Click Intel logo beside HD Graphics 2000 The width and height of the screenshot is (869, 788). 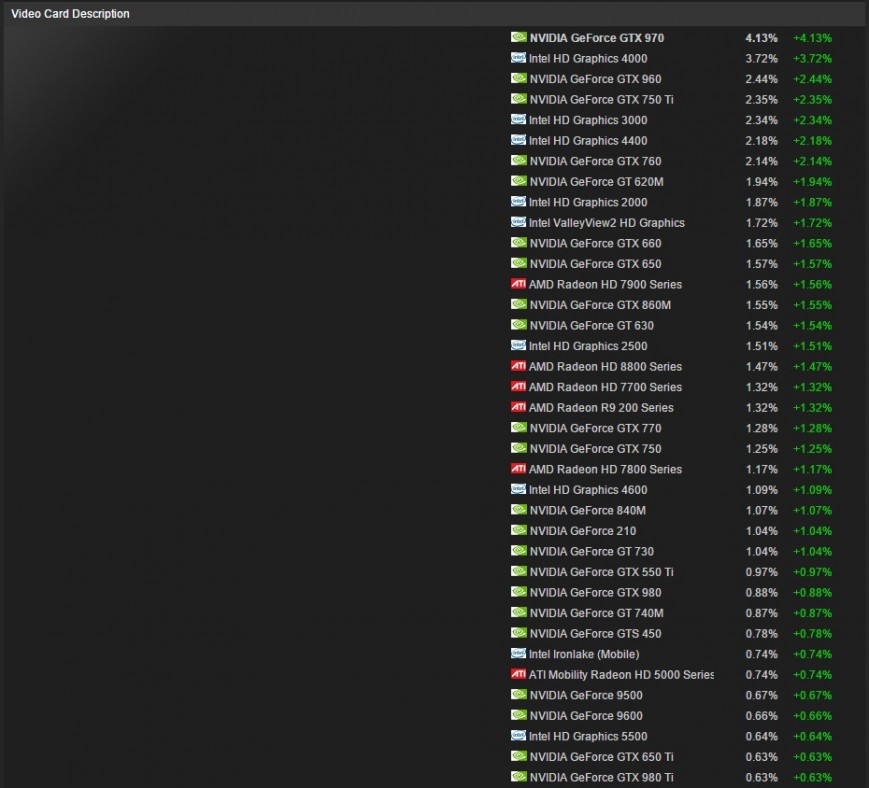(x=518, y=201)
